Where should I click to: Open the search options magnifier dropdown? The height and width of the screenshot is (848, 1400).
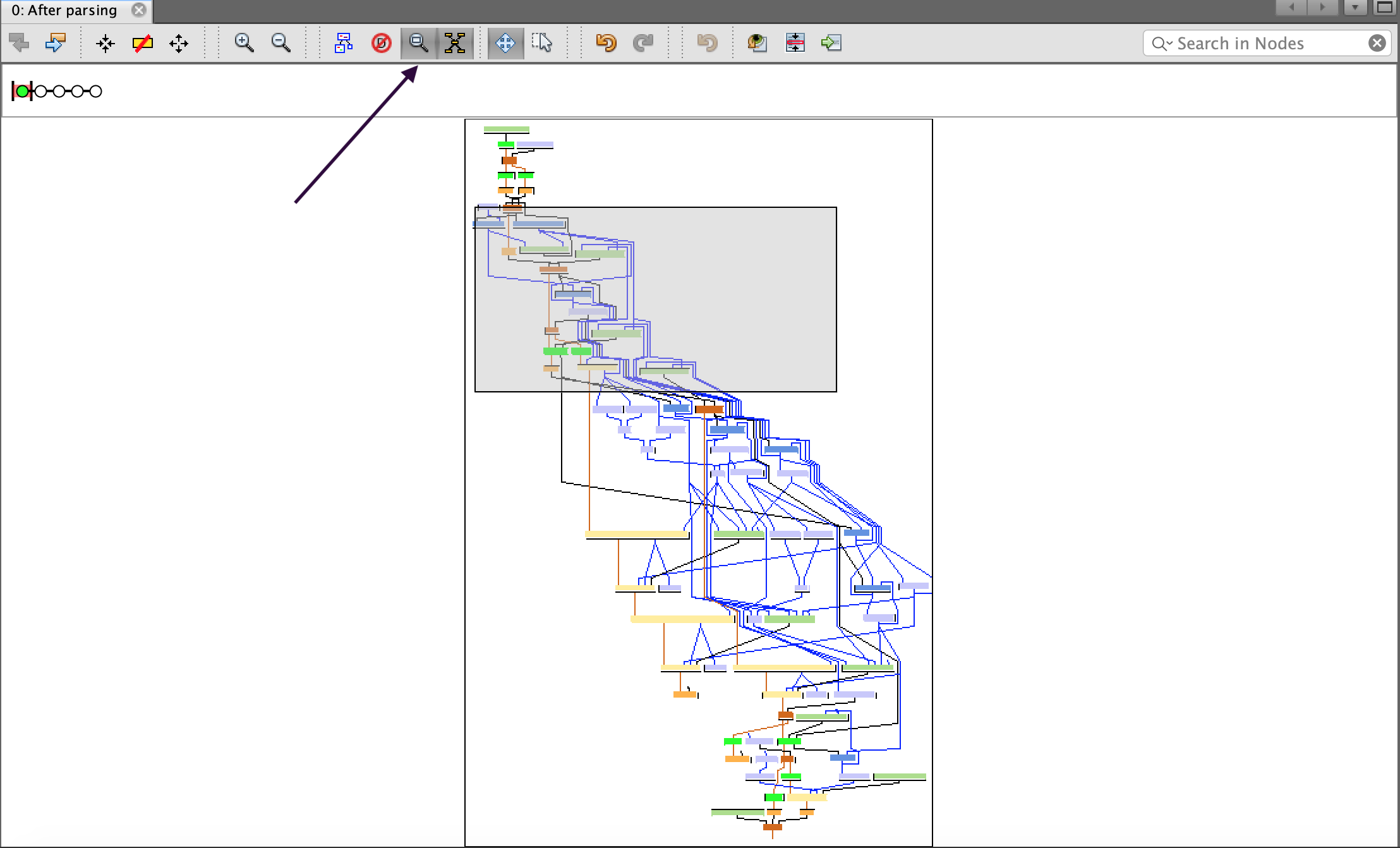(1161, 43)
